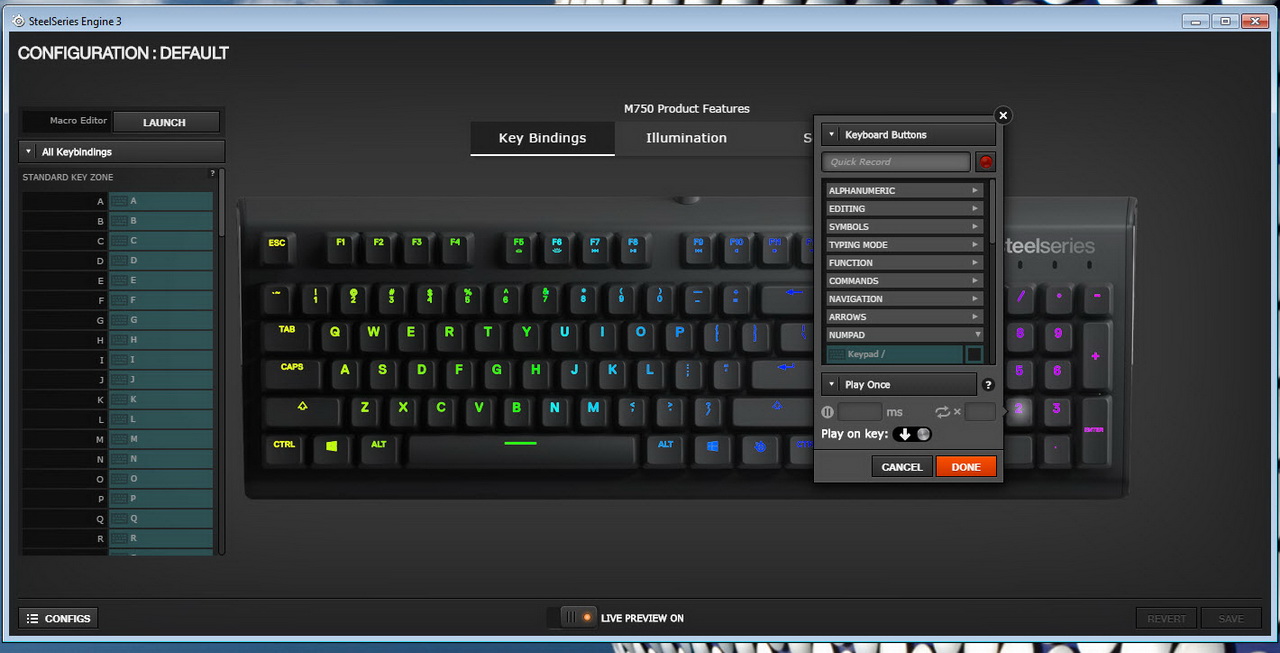The height and width of the screenshot is (653, 1280).
Task: Click the category list scrollbar in popup
Action: (992, 212)
